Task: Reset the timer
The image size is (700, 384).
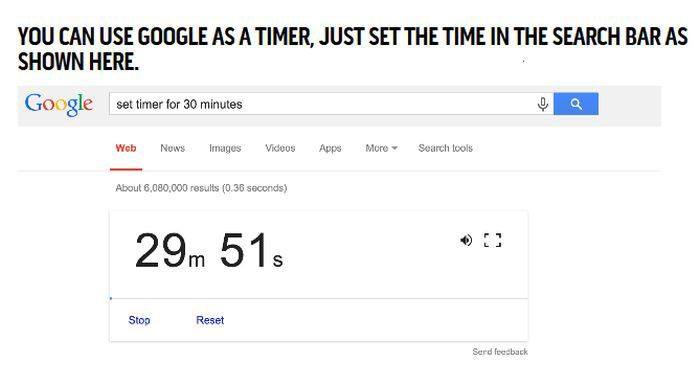Action: click(210, 320)
